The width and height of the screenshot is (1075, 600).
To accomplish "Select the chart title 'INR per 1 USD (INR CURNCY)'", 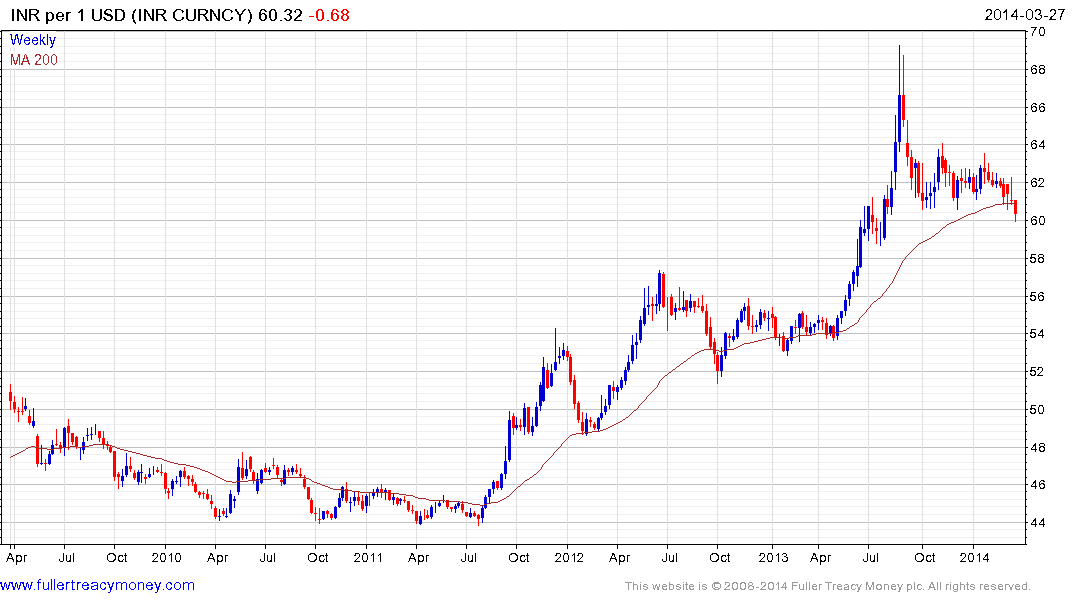I will [132, 15].
